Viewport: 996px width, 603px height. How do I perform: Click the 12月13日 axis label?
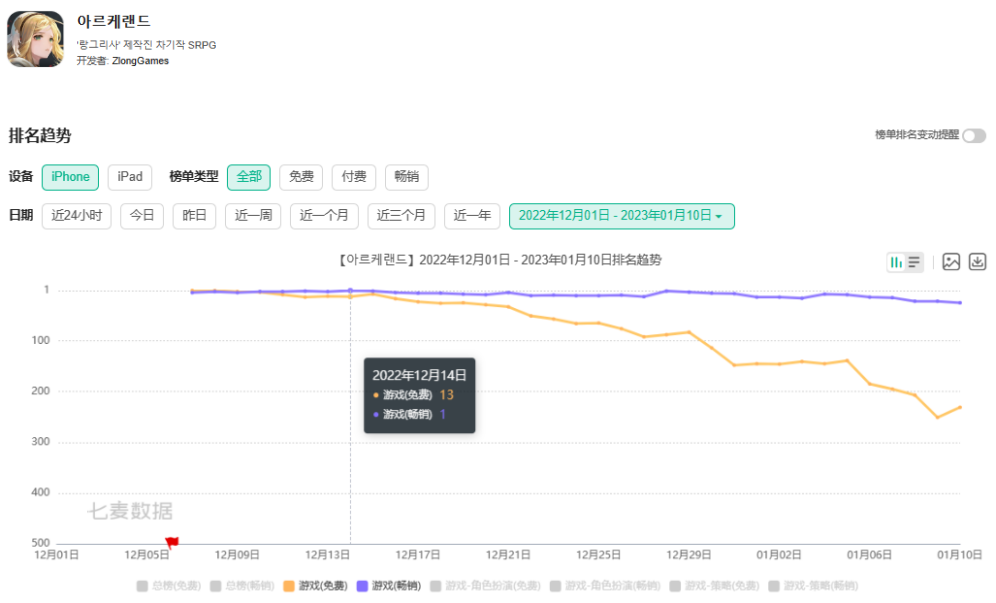tap(327, 555)
